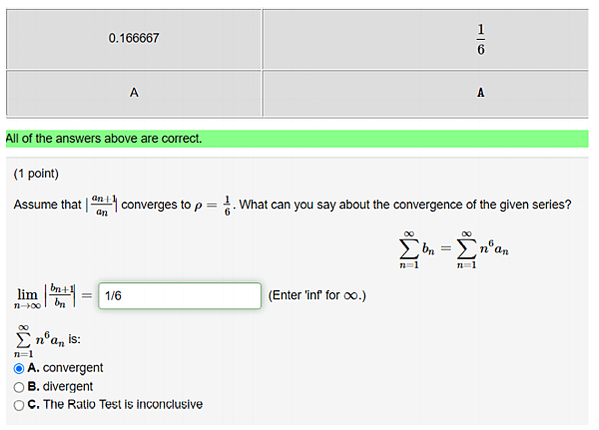The image size is (599, 430).
Task: Click the green 'All of the answers above are correct' banner
Action: [297, 139]
